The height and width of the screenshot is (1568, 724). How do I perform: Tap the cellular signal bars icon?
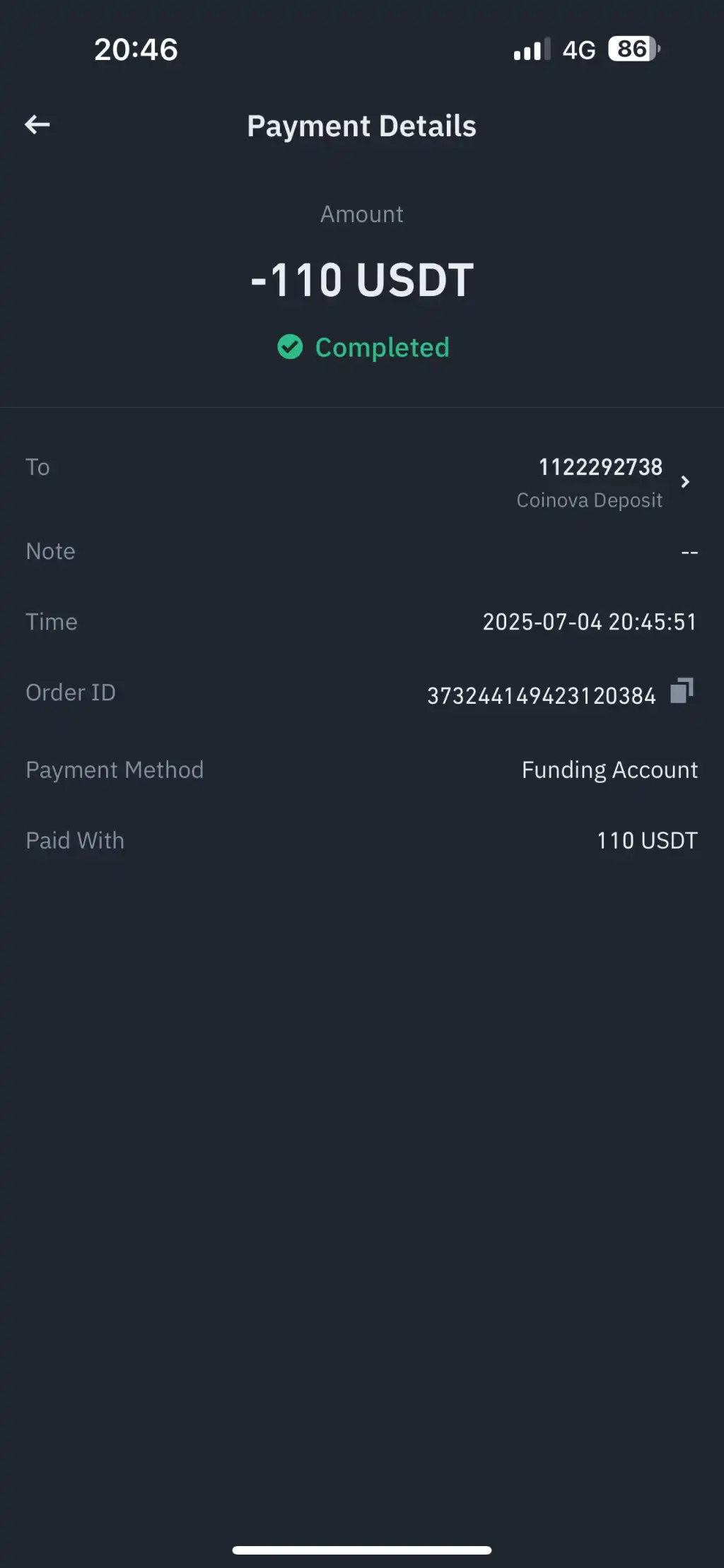531,49
